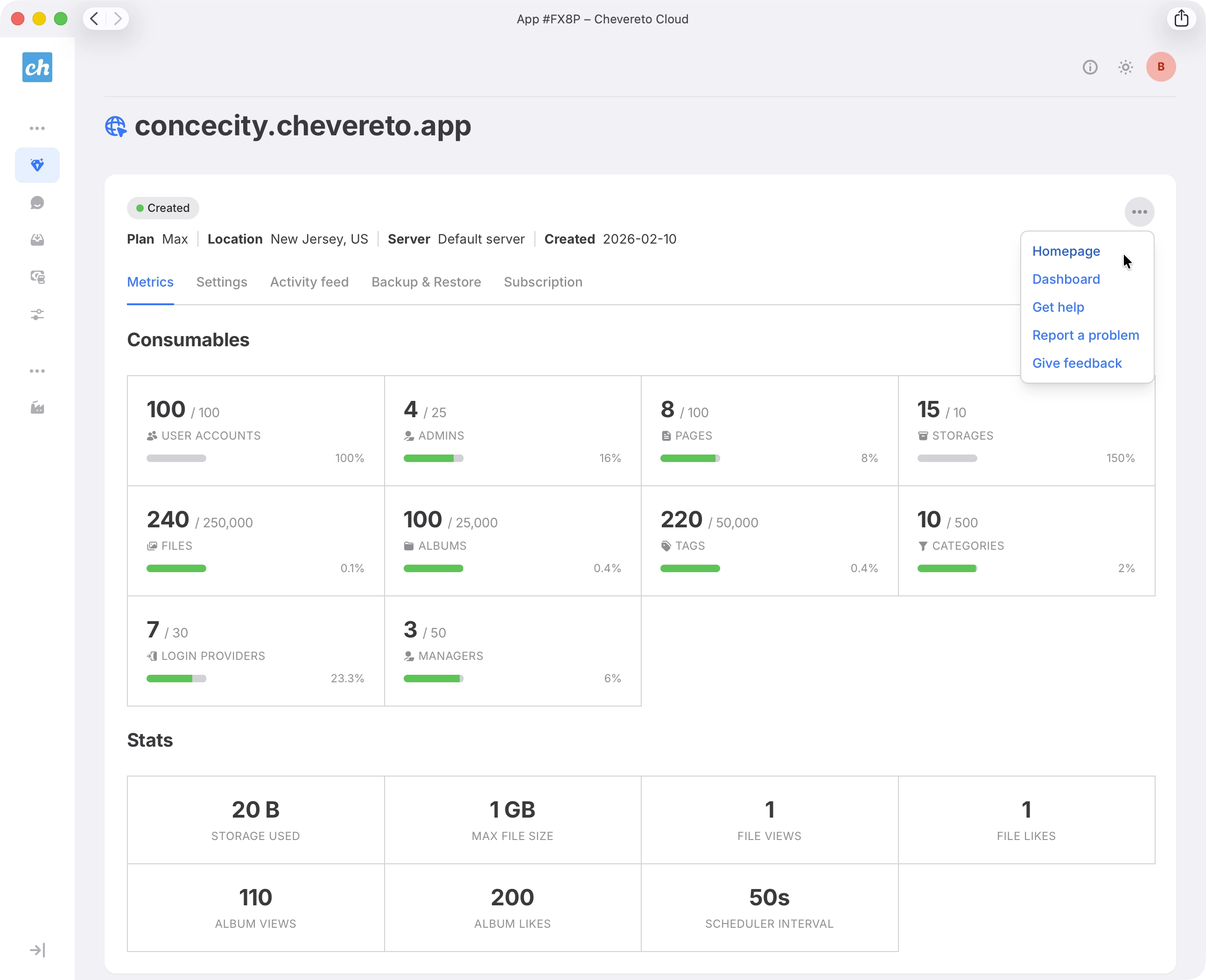Click the Login Providers progress bar
The image size is (1206, 980).
(176, 679)
